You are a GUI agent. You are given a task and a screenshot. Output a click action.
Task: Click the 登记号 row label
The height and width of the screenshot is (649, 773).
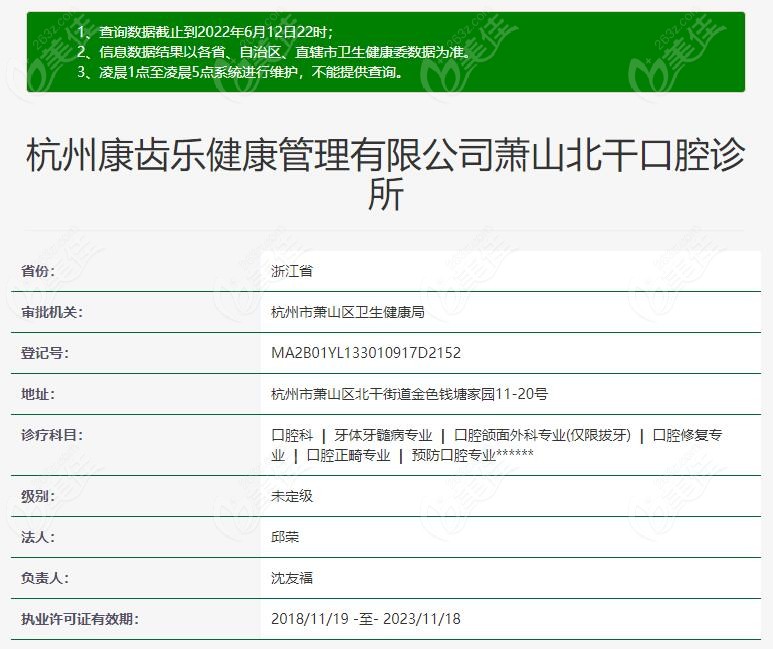tap(45, 353)
